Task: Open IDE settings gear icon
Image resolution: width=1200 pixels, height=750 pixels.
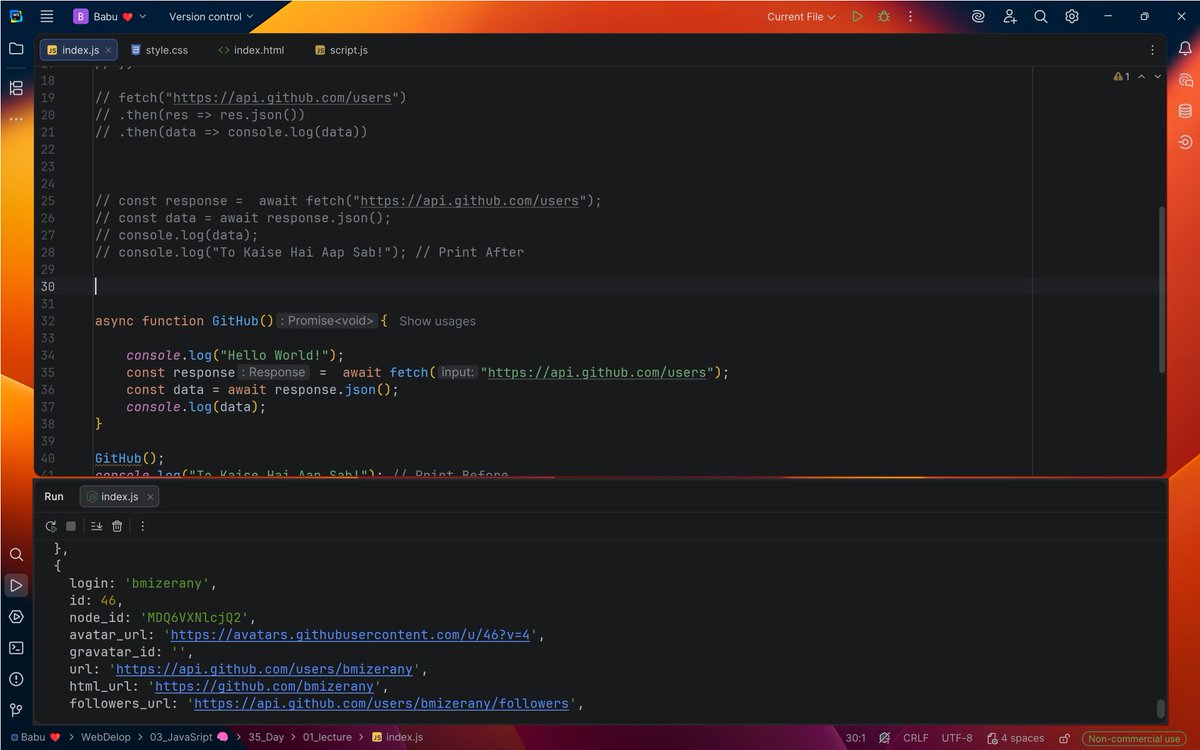Action: click(x=1072, y=16)
